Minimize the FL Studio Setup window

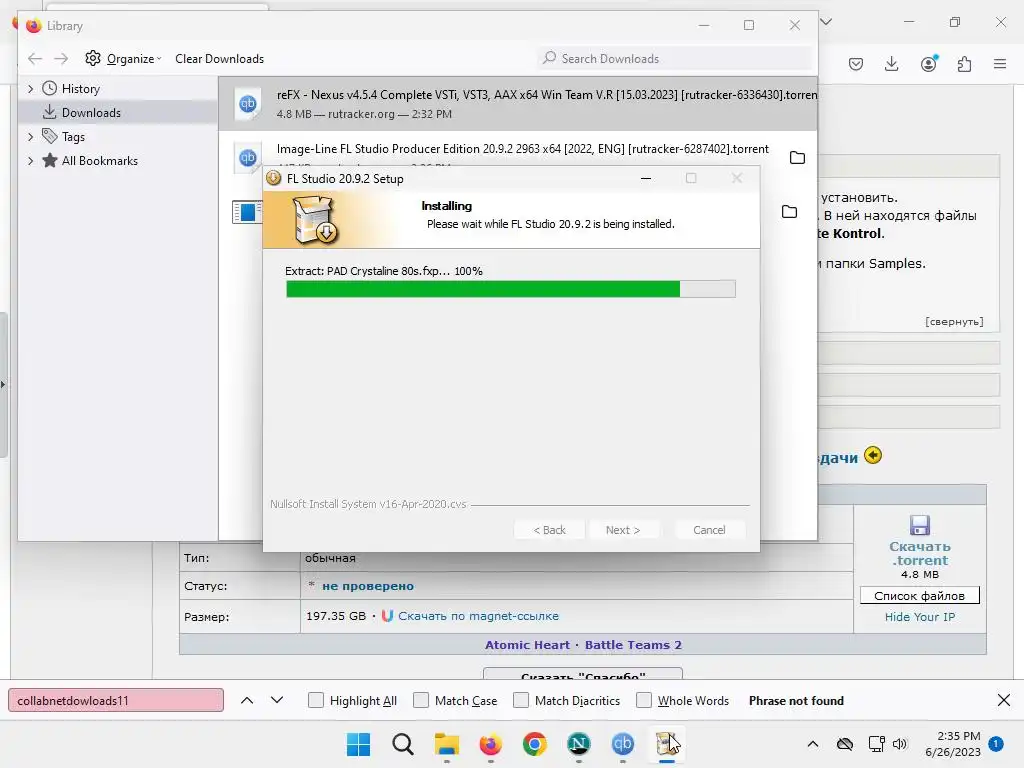(x=646, y=178)
